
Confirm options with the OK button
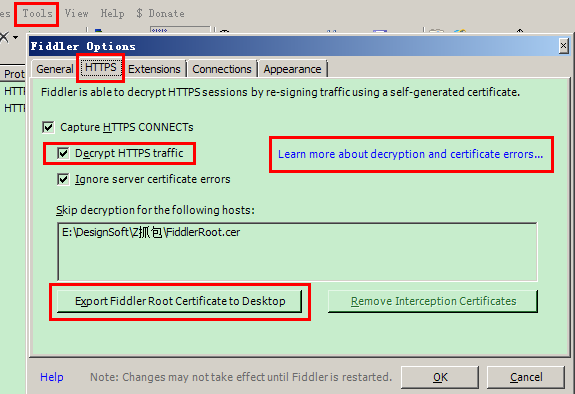440,377
